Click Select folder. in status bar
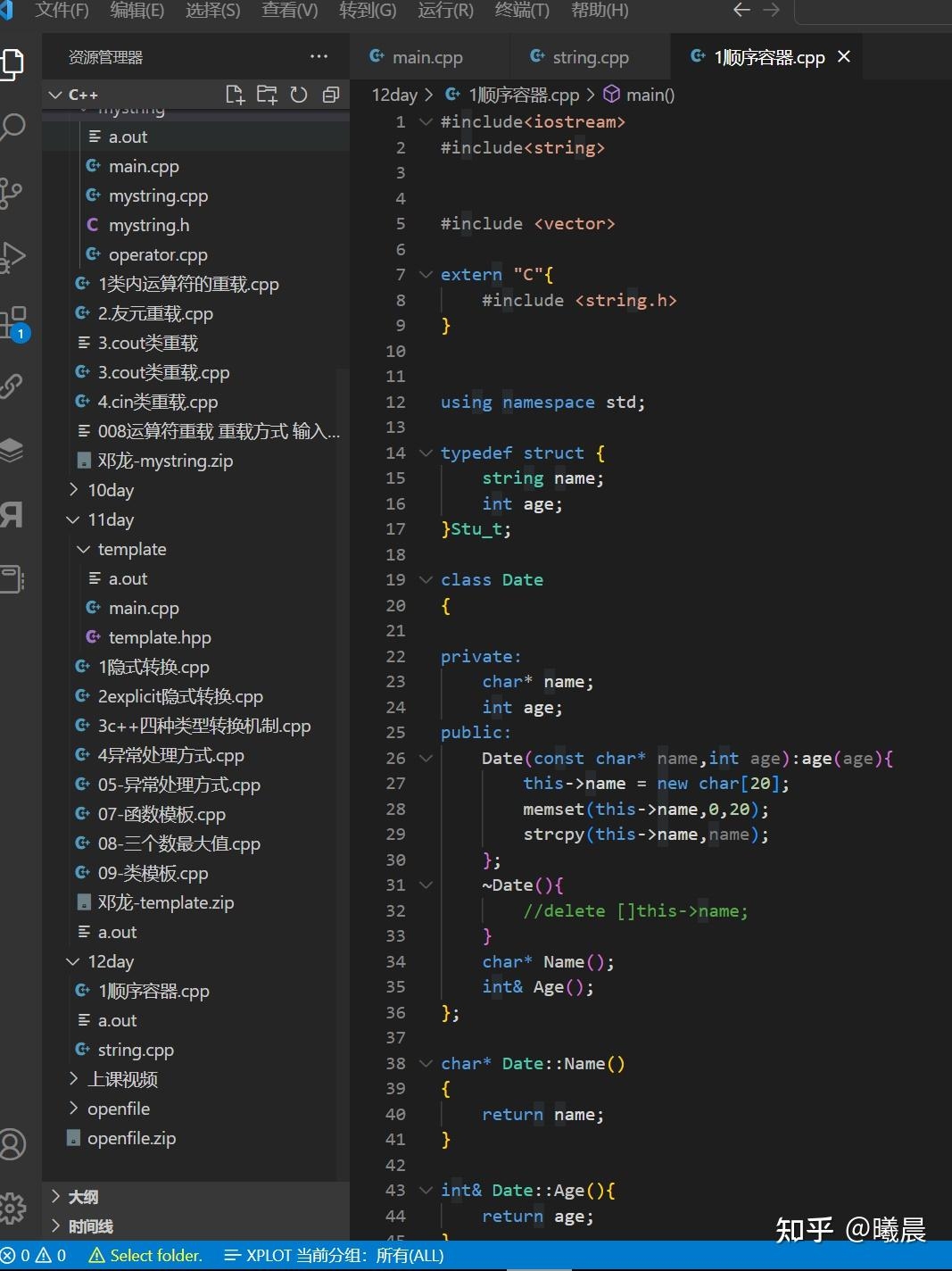The height and width of the screenshot is (1271, 952). click(146, 1256)
